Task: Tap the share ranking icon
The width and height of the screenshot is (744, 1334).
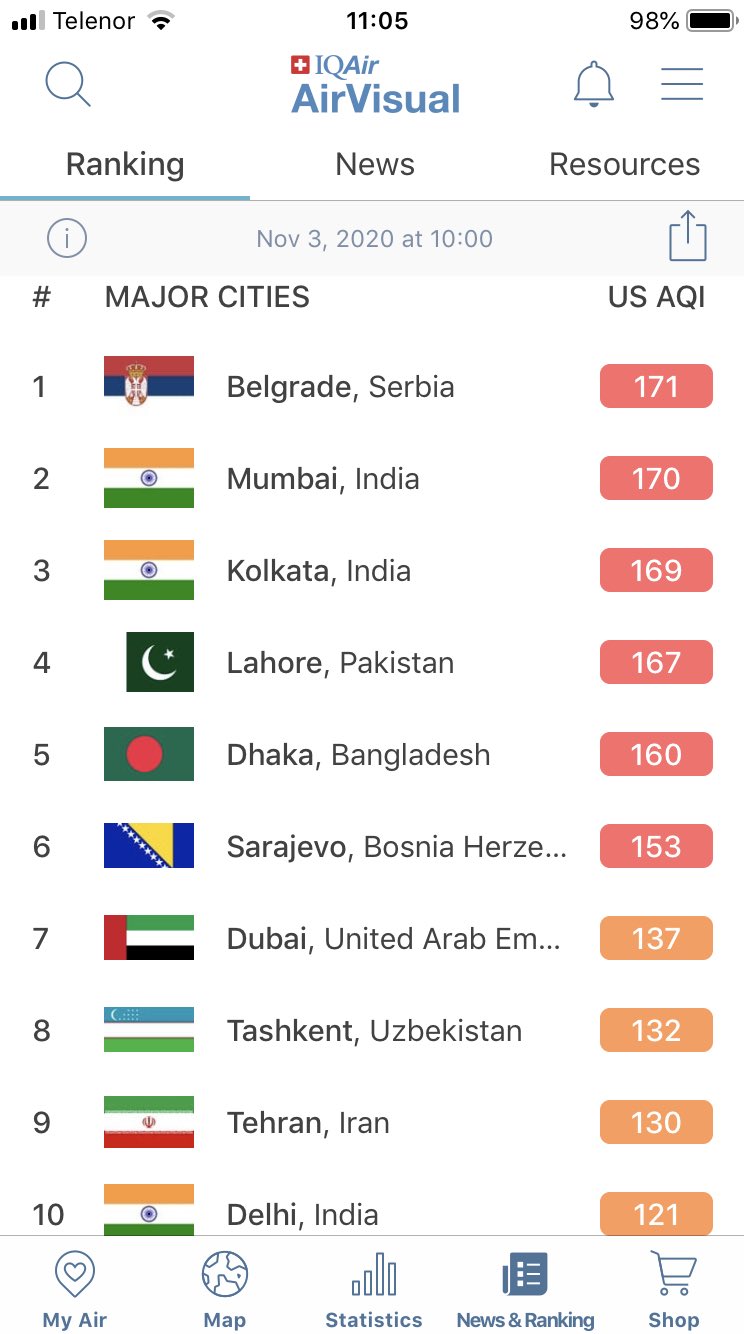Action: (687, 237)
